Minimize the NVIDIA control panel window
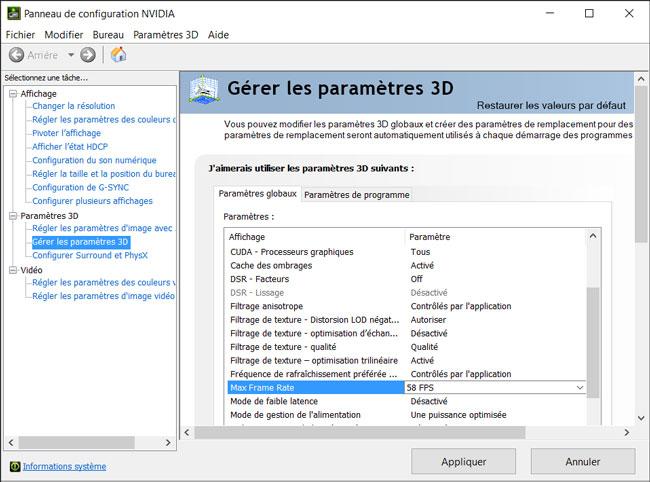650x482 pixels. (550, 13)
